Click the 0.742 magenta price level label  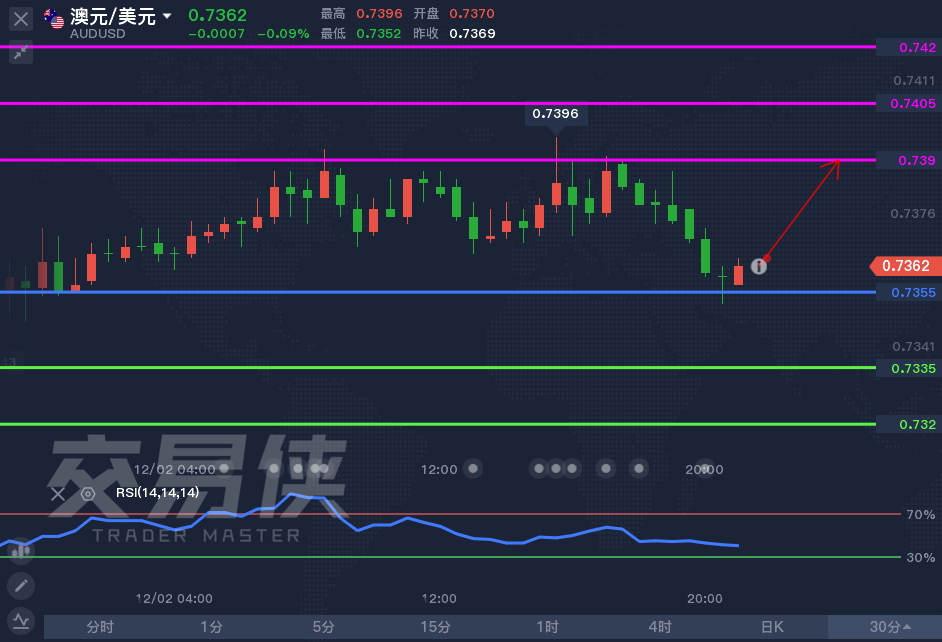(x=909, y=47)
